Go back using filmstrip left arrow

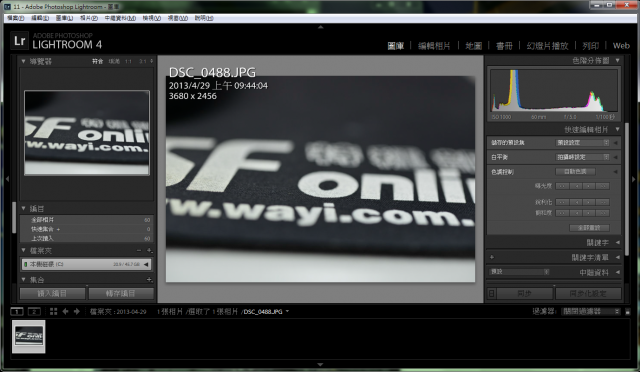tap(65, 312)
